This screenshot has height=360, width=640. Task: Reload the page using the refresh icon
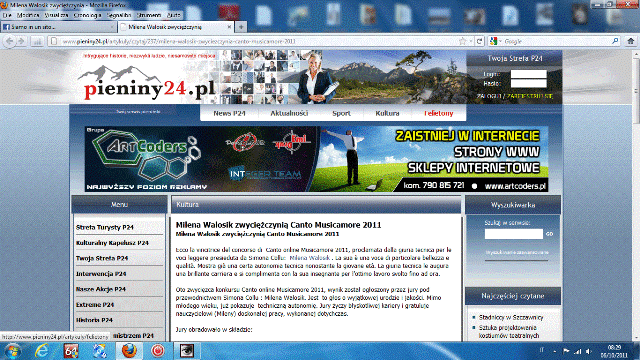[480, 41]
